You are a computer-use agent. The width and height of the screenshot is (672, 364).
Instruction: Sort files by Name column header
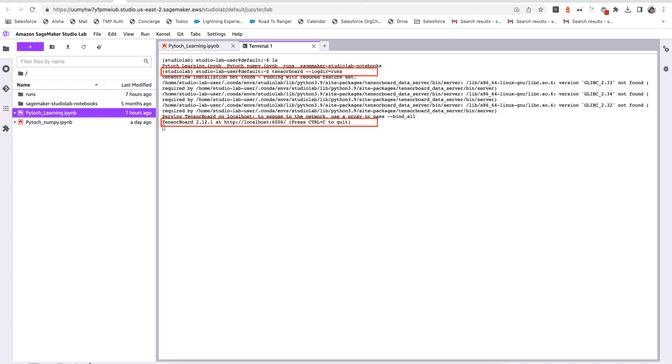point(57,85)
